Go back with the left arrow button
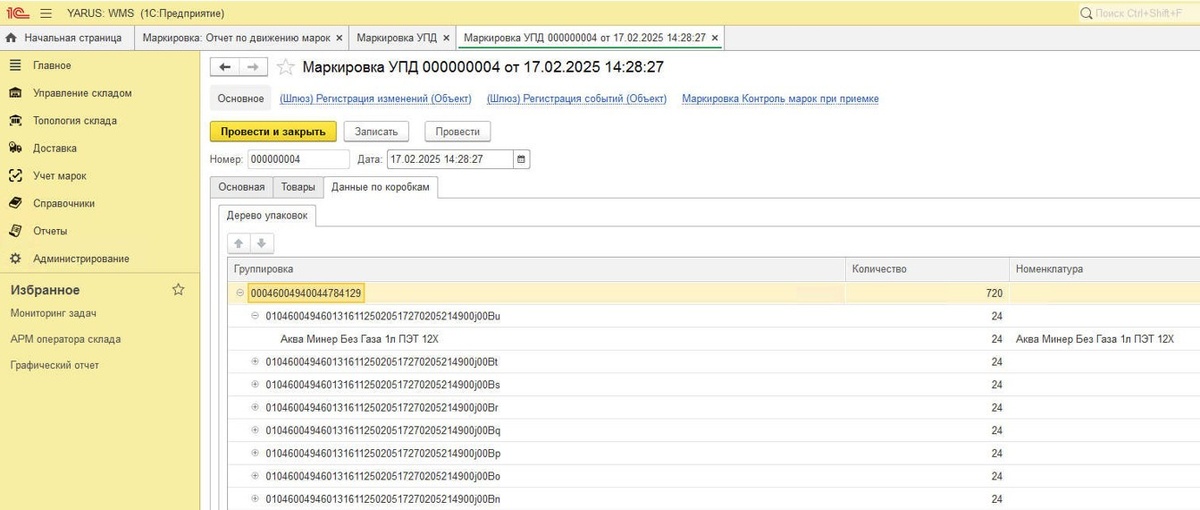This screenshot has width=1200, height=510. pos(225,67)
